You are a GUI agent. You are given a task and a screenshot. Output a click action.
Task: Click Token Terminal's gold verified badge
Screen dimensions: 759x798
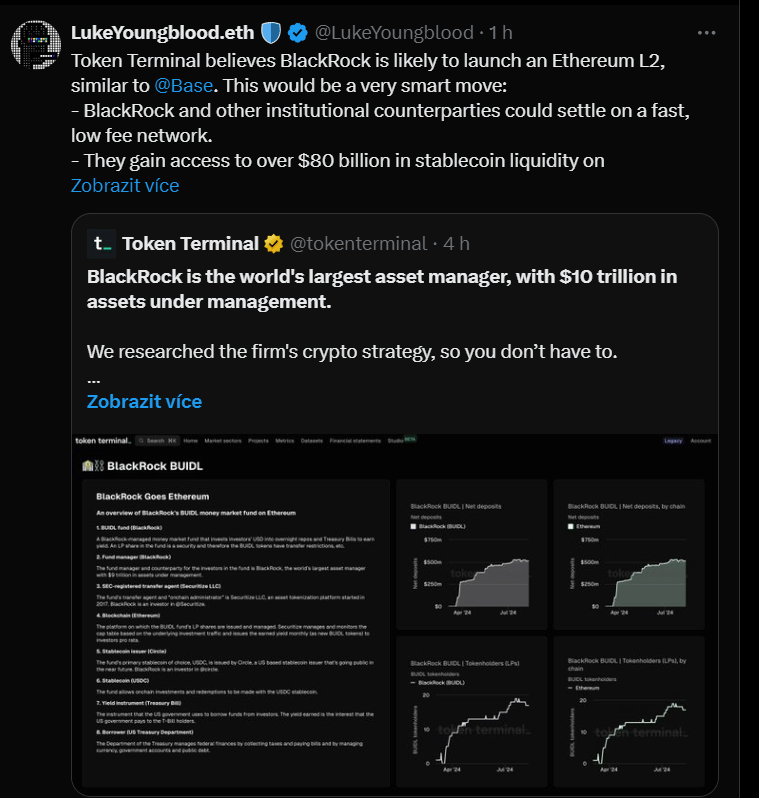click(x=274, y=243)
